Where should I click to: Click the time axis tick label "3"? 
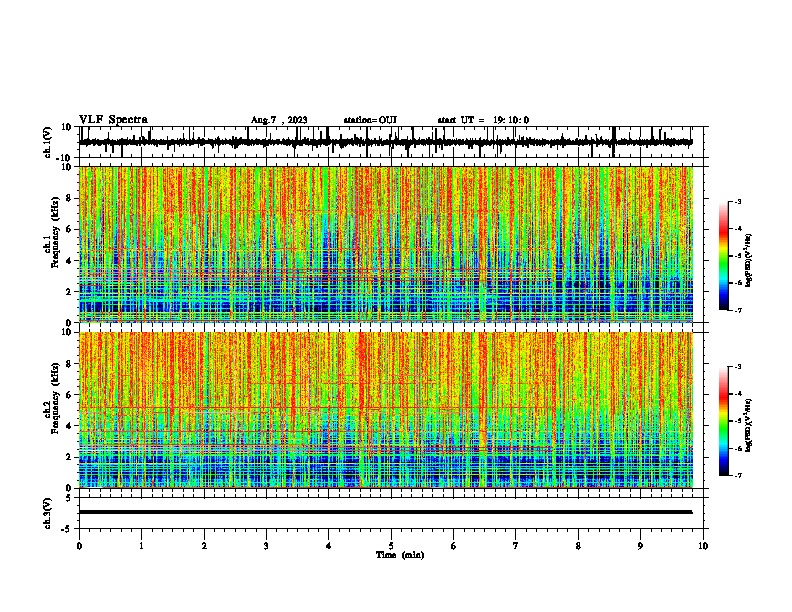tap(266, 546)
